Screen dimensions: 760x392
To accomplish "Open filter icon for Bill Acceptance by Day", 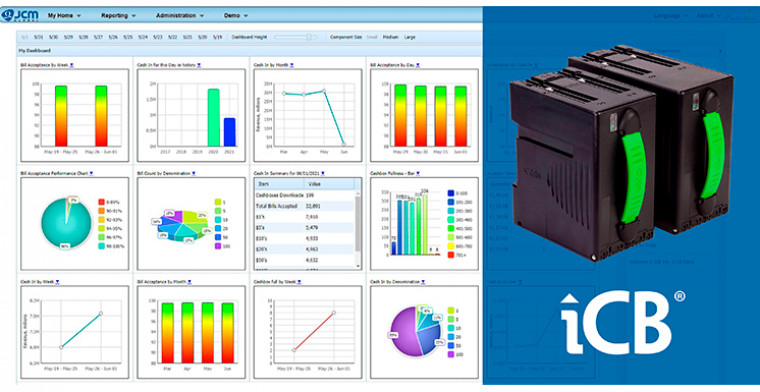I will pyautogui.click(x=418, y=64).
